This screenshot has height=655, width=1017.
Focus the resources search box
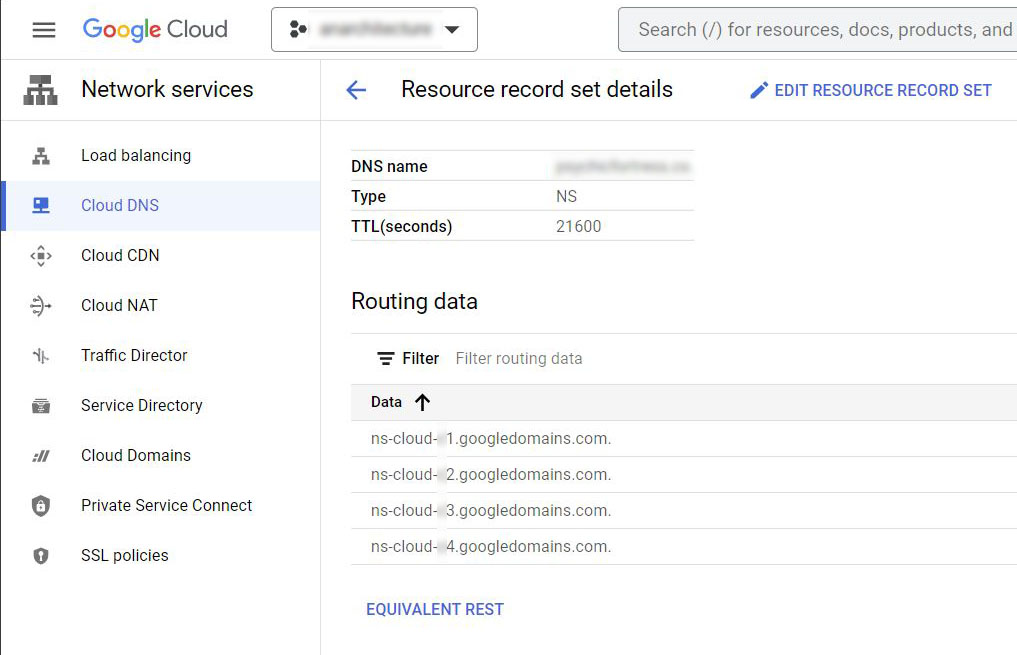pyautogui.click(x=817, y=30)
